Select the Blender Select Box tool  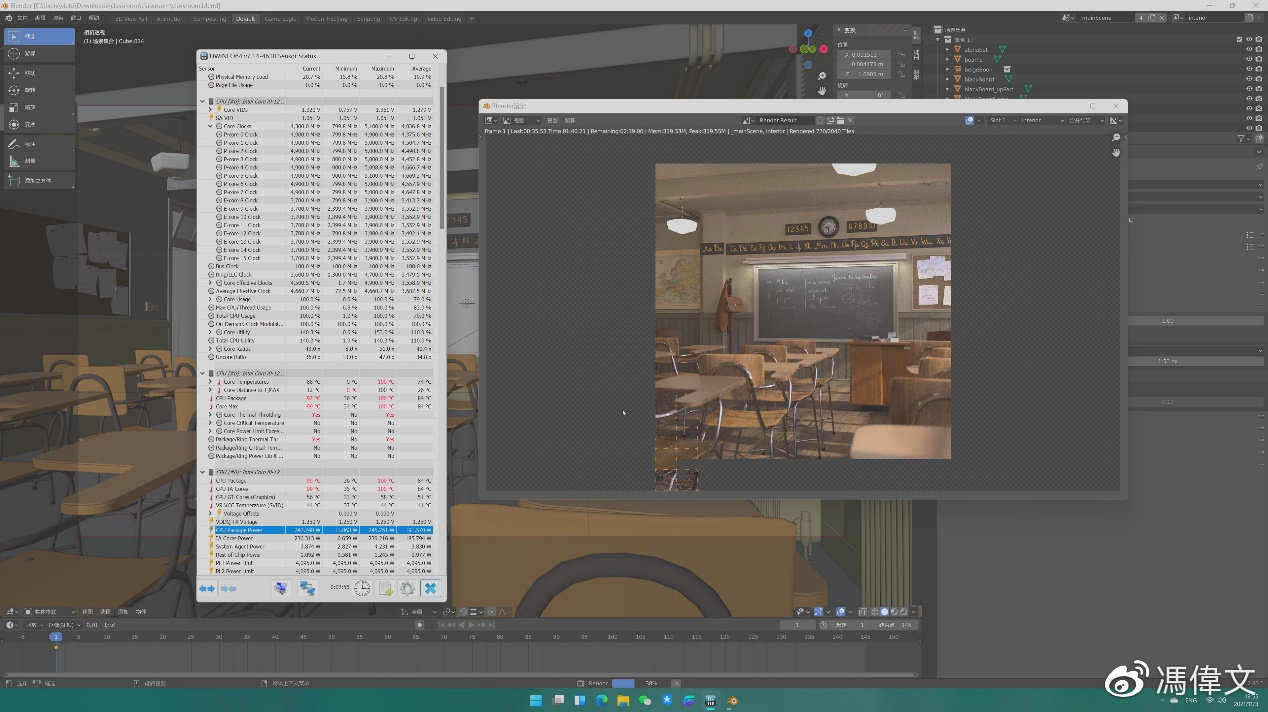38,36
